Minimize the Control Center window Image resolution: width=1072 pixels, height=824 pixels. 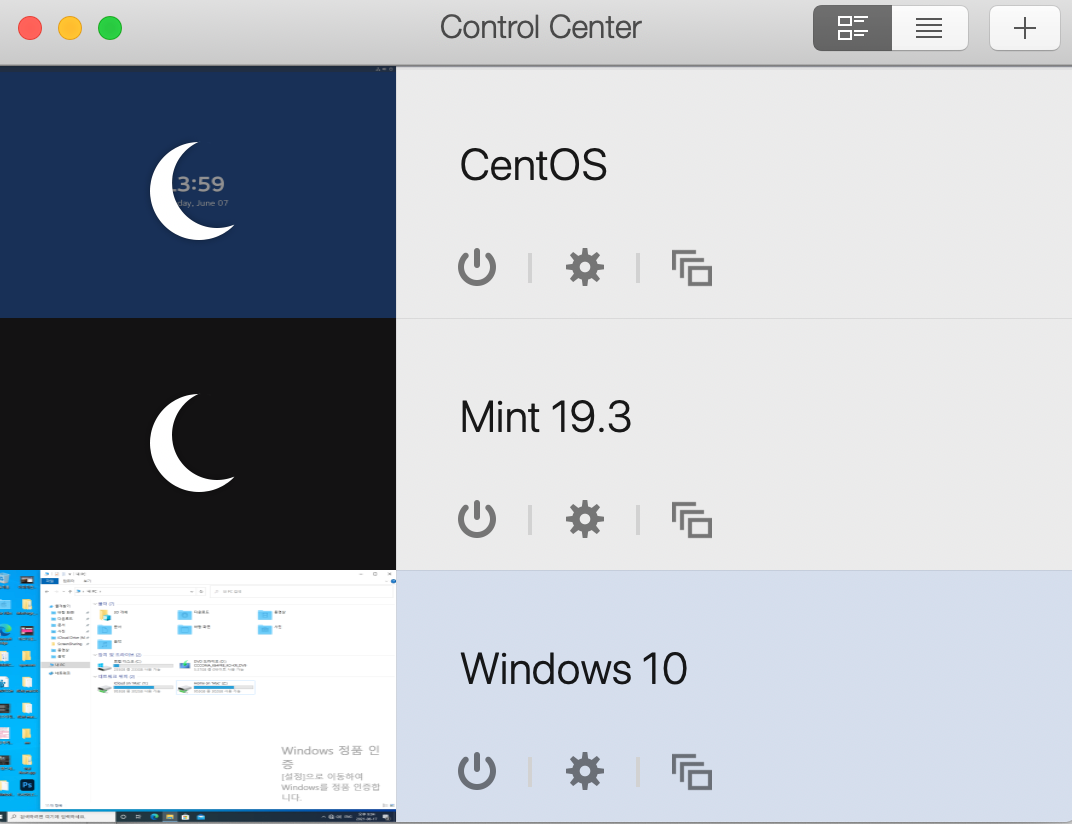click(70, 28)
